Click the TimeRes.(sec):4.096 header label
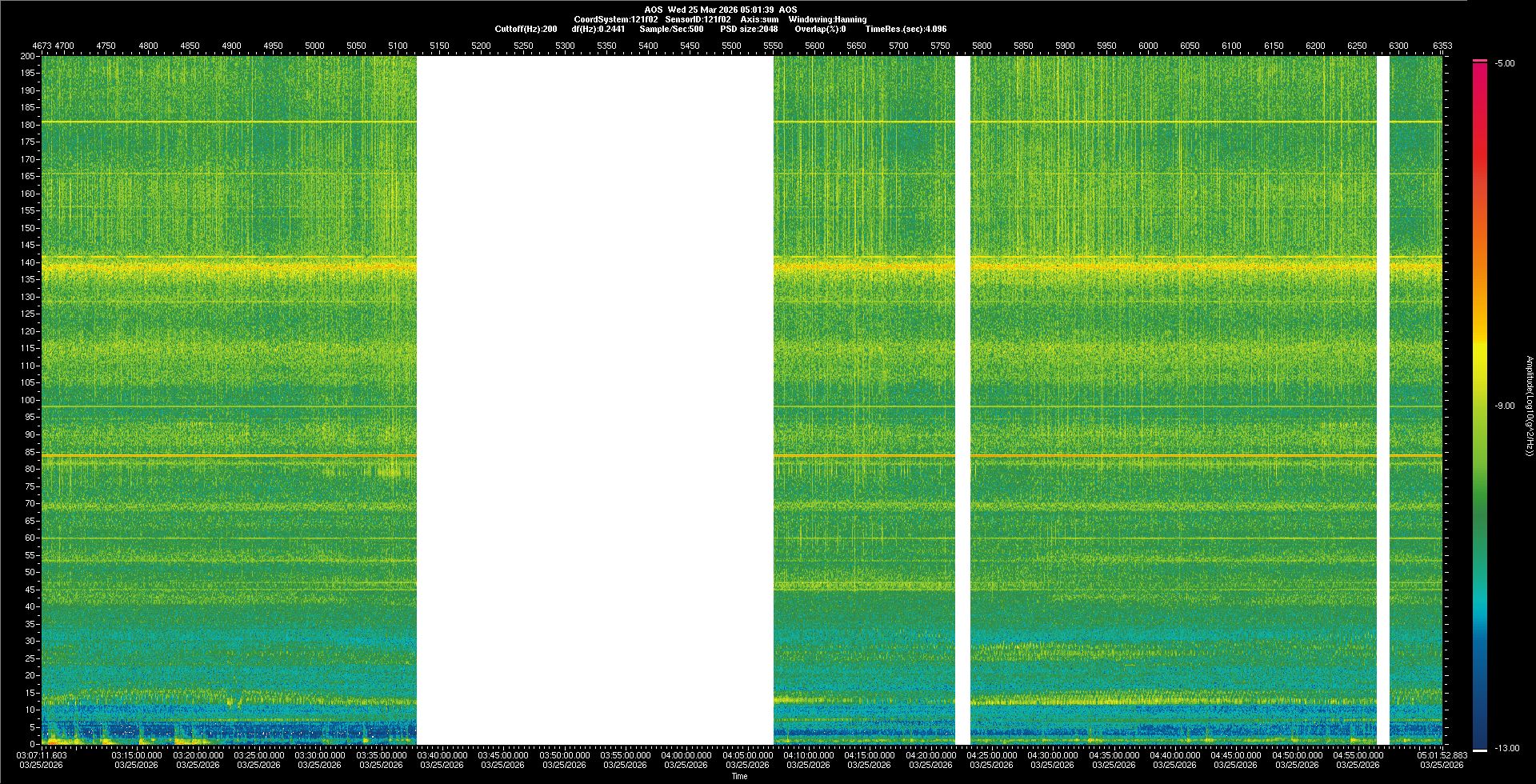 906,29
